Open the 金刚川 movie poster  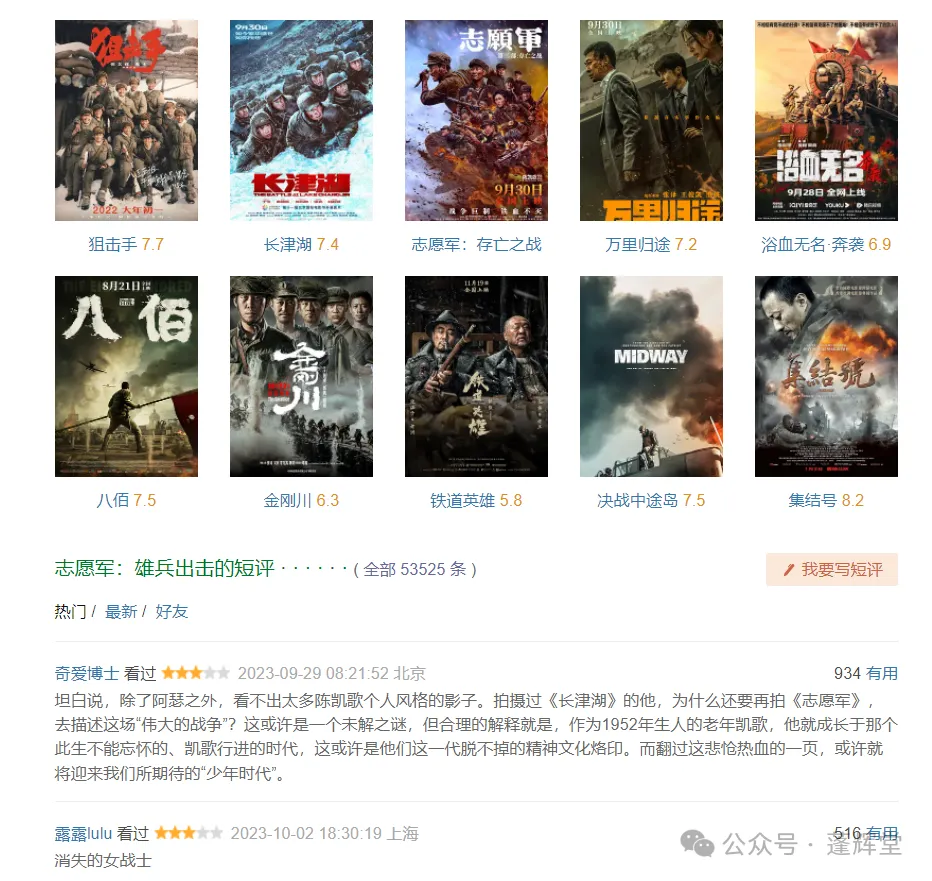click(x=301, y=376)
